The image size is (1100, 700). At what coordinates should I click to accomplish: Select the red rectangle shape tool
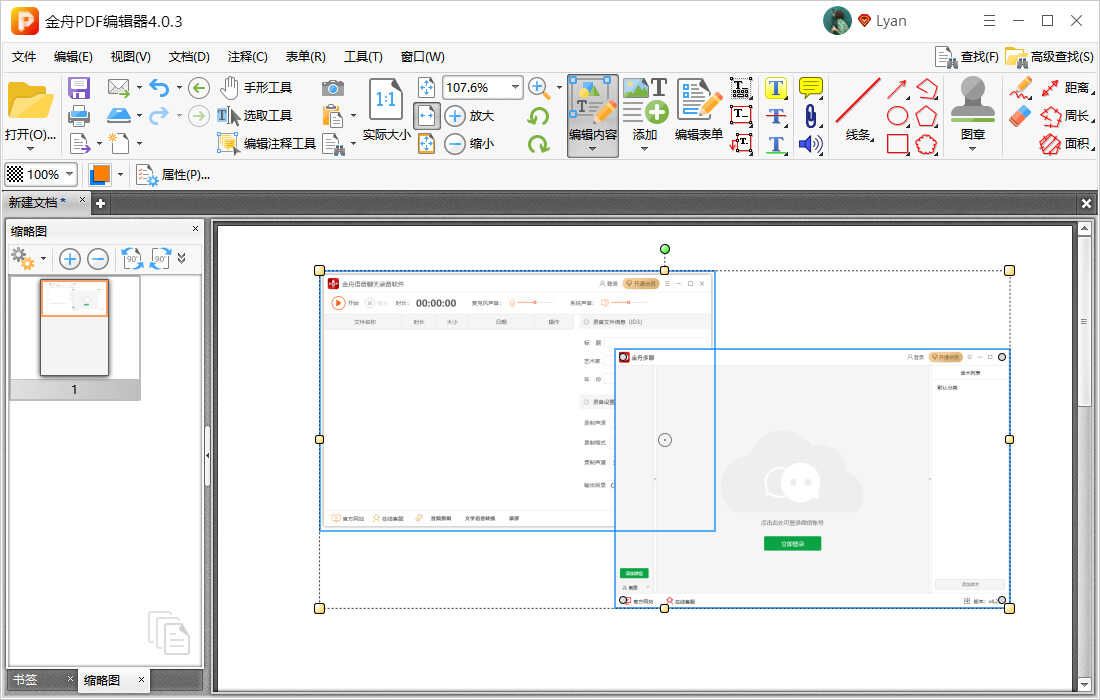[897, 144]
